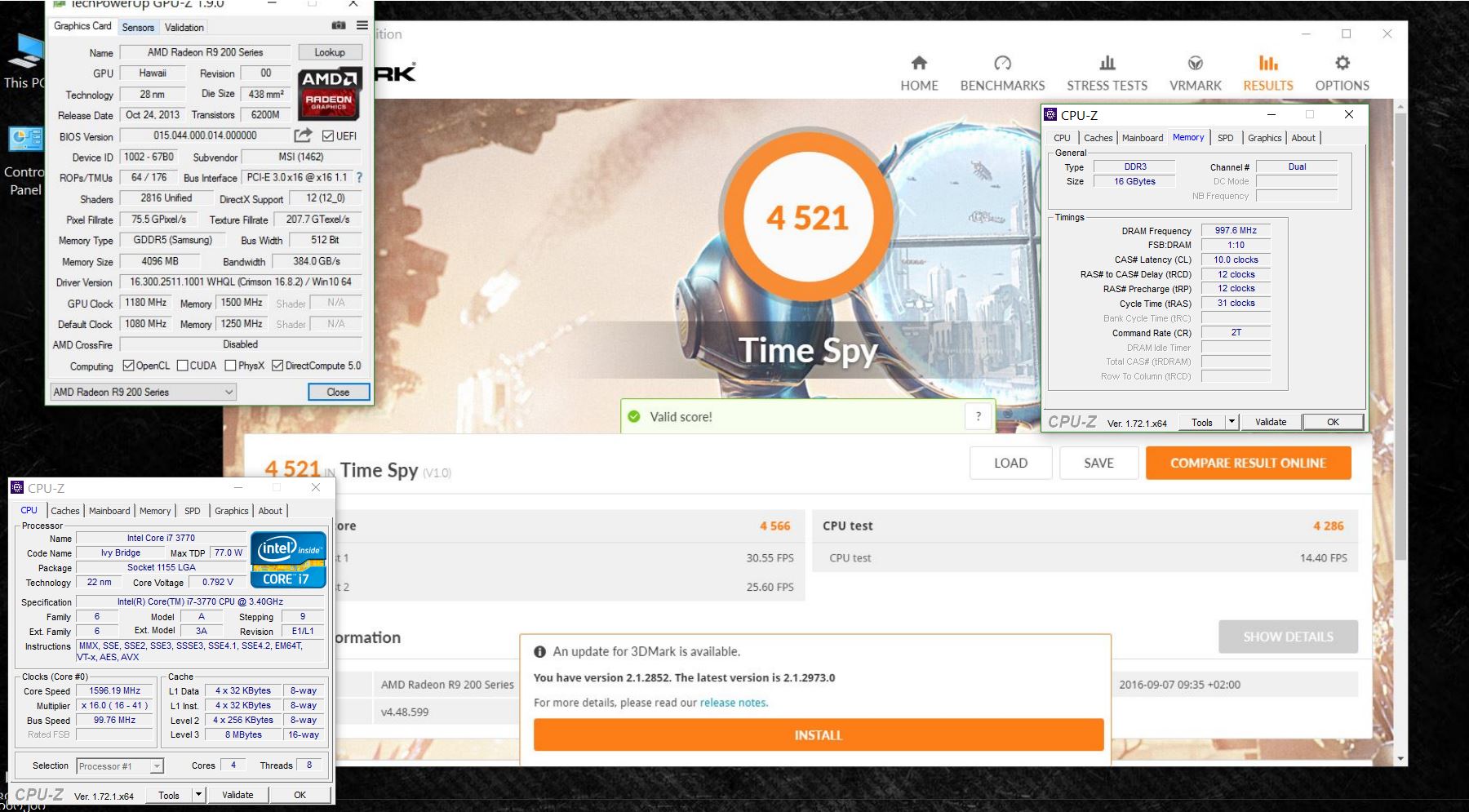Switch to the Graphics Card tab in GPU-Z

[82, 26]
